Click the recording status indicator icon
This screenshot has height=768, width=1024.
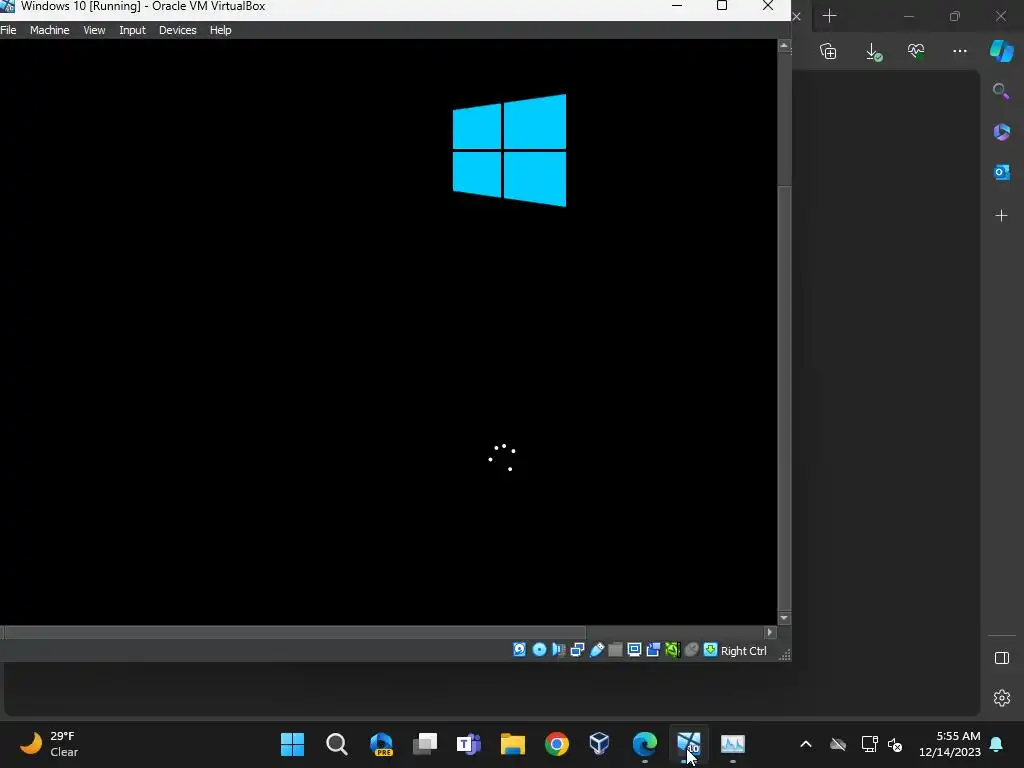pos(653,650)
